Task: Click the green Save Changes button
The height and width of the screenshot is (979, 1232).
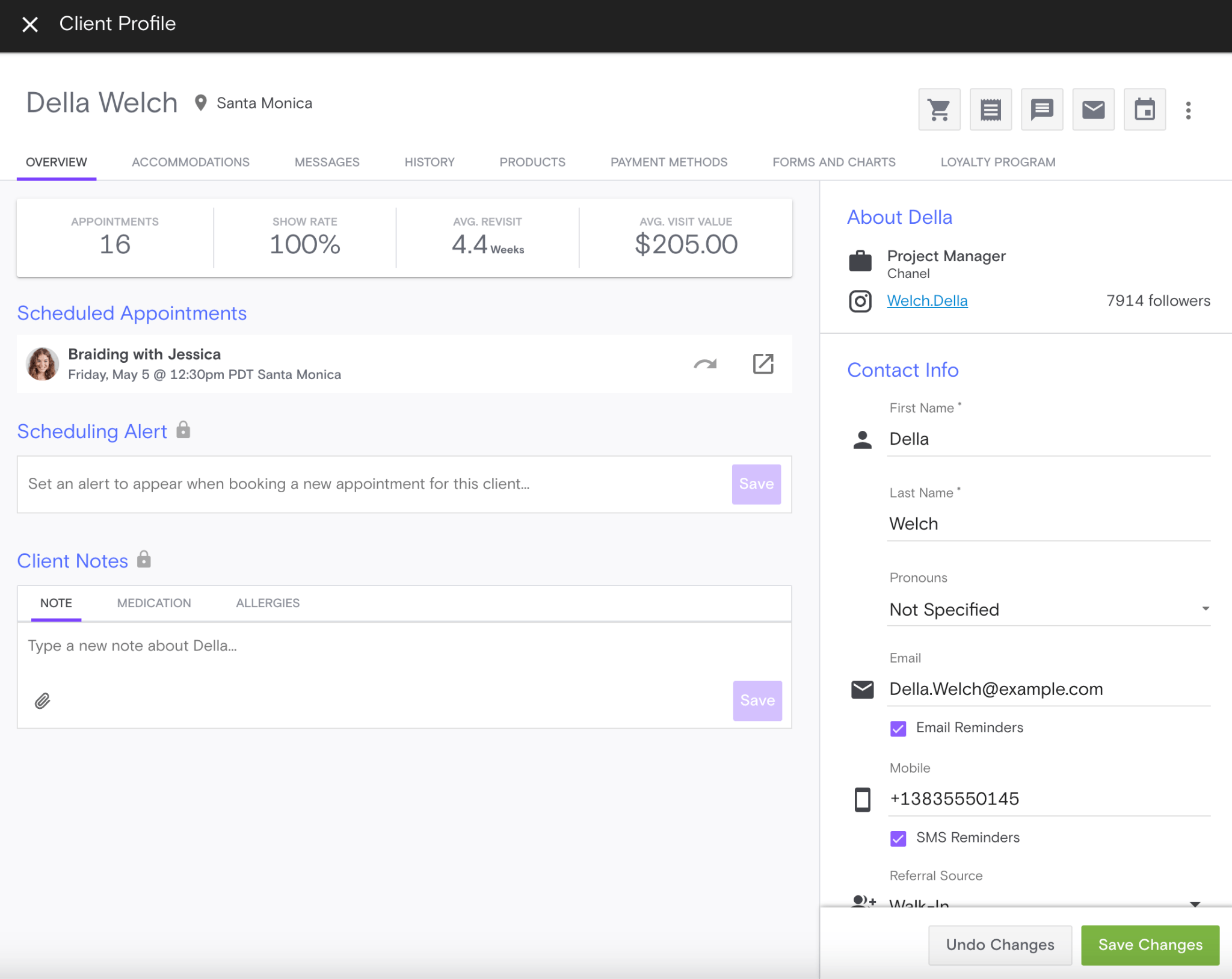Action: [1150, 945]
